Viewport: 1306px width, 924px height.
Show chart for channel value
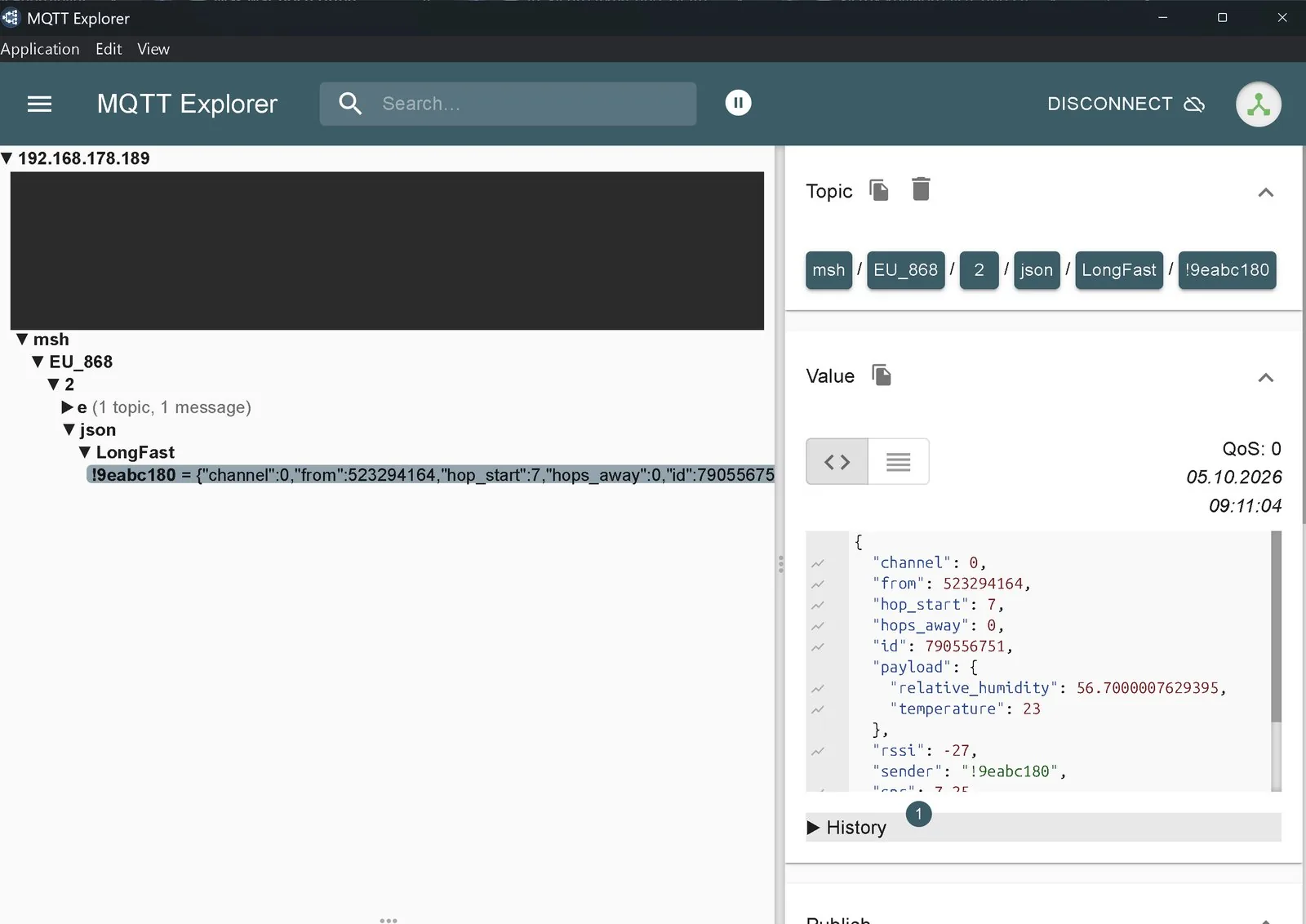[818, 563]
